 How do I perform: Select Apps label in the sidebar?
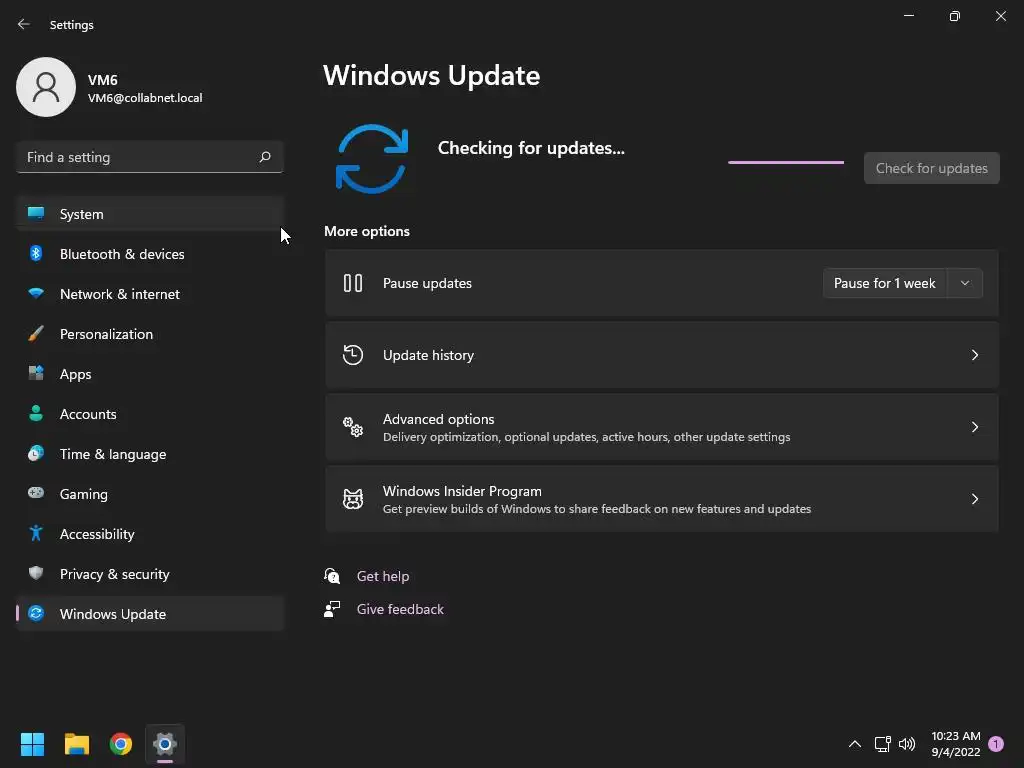pyautogui.click(x=75, y=374)
